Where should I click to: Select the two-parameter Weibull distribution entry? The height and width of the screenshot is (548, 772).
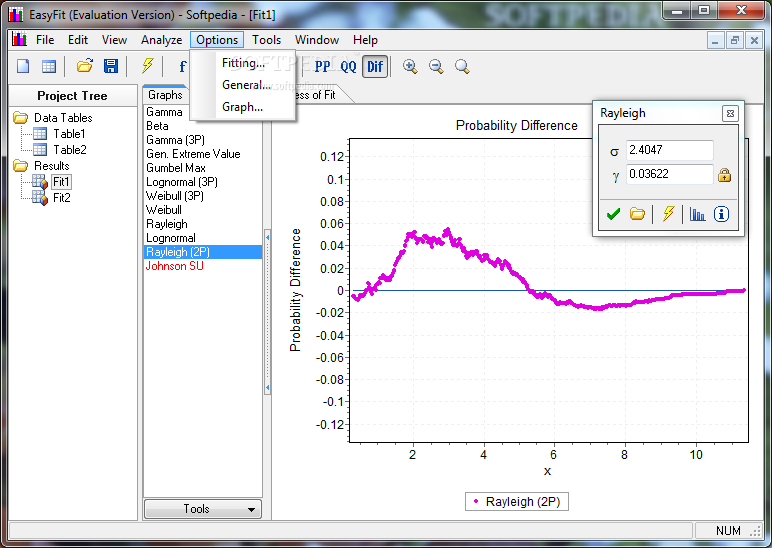coord(203,210)
